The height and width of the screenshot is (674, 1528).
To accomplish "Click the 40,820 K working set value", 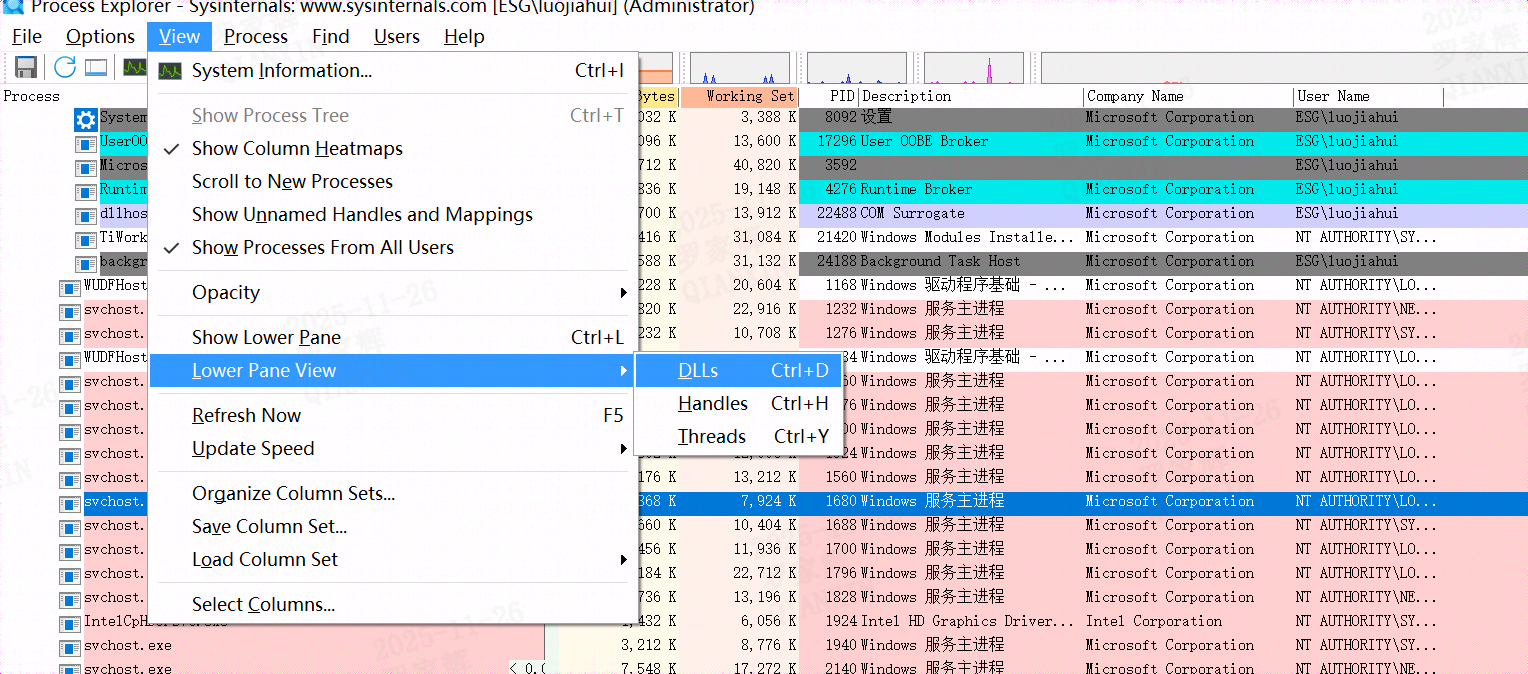I will coord(764,165).
